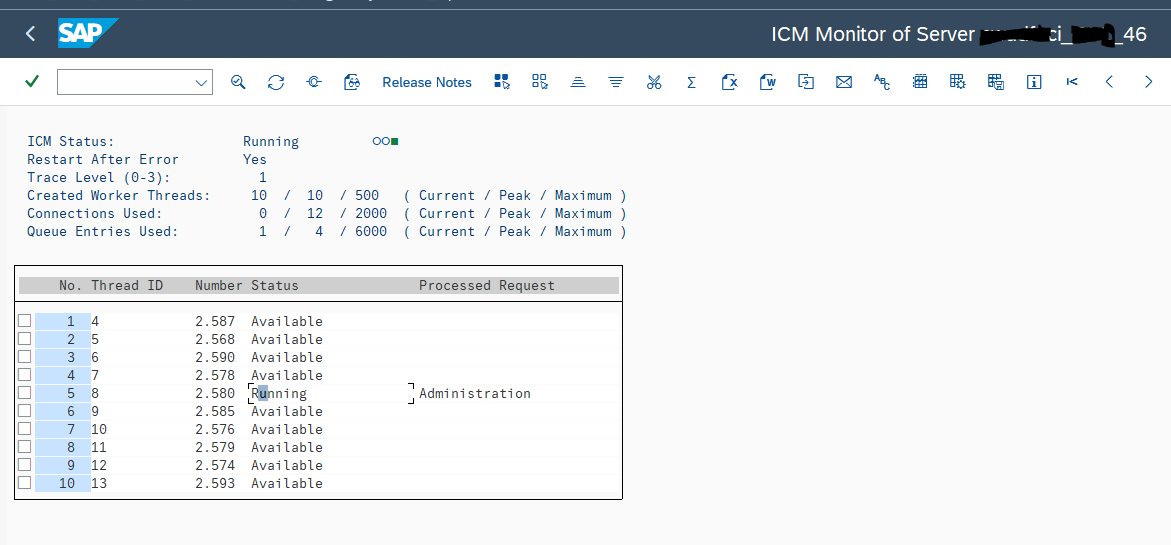This screenshot has height=545, width=1171.
Task: Click the "Number" column header
Action: tap(219, 285)
